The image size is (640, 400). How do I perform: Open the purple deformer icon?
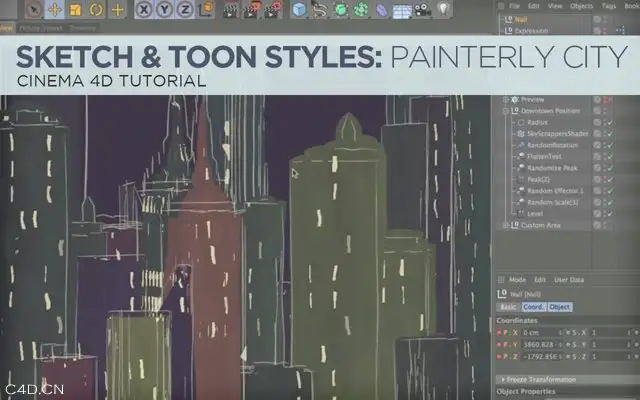click(x=381, y=10)
